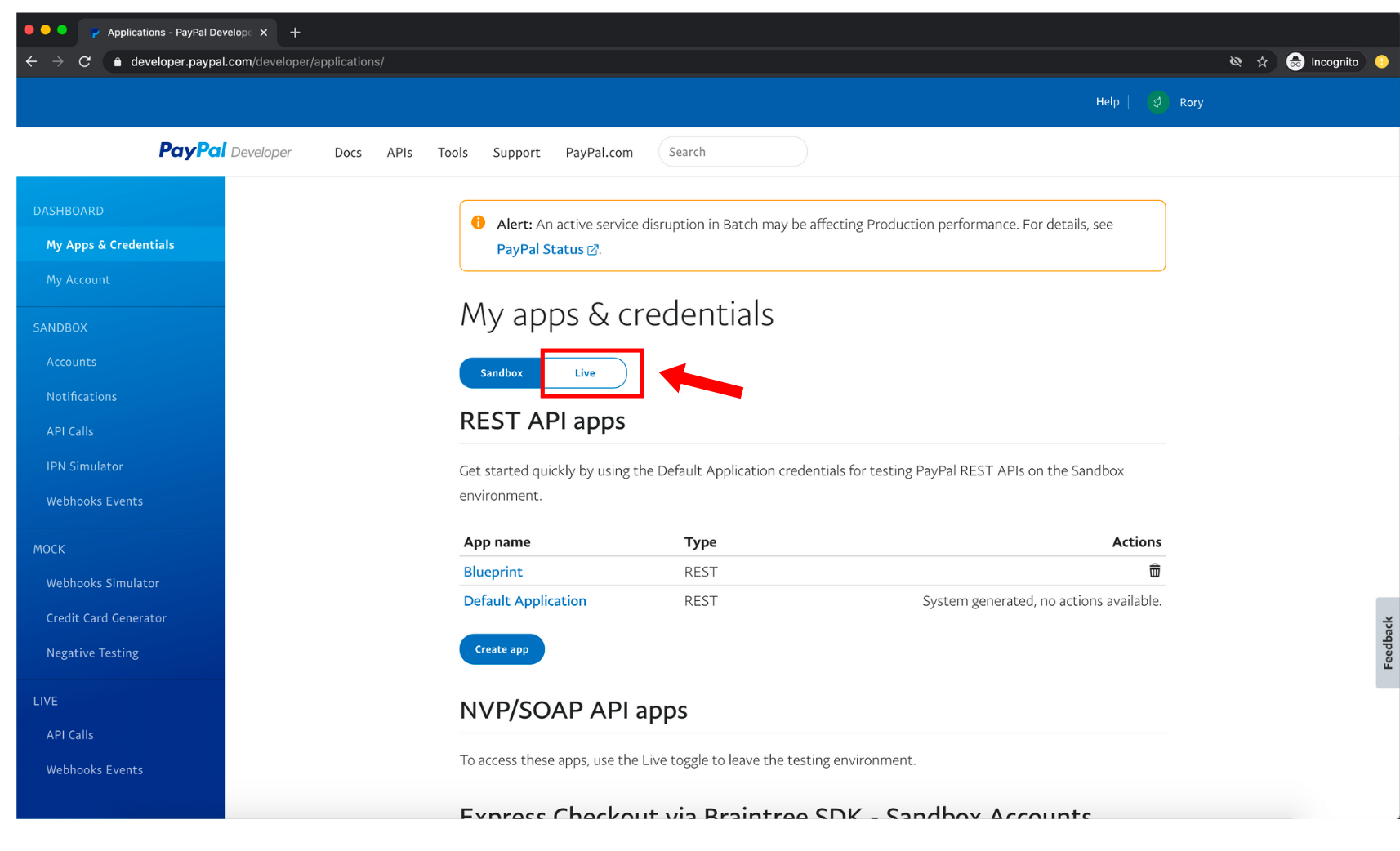The image size is (1400, 851).
Task: Click 'System generated, no actions available' text
Action: click(x=1041, y=601)
